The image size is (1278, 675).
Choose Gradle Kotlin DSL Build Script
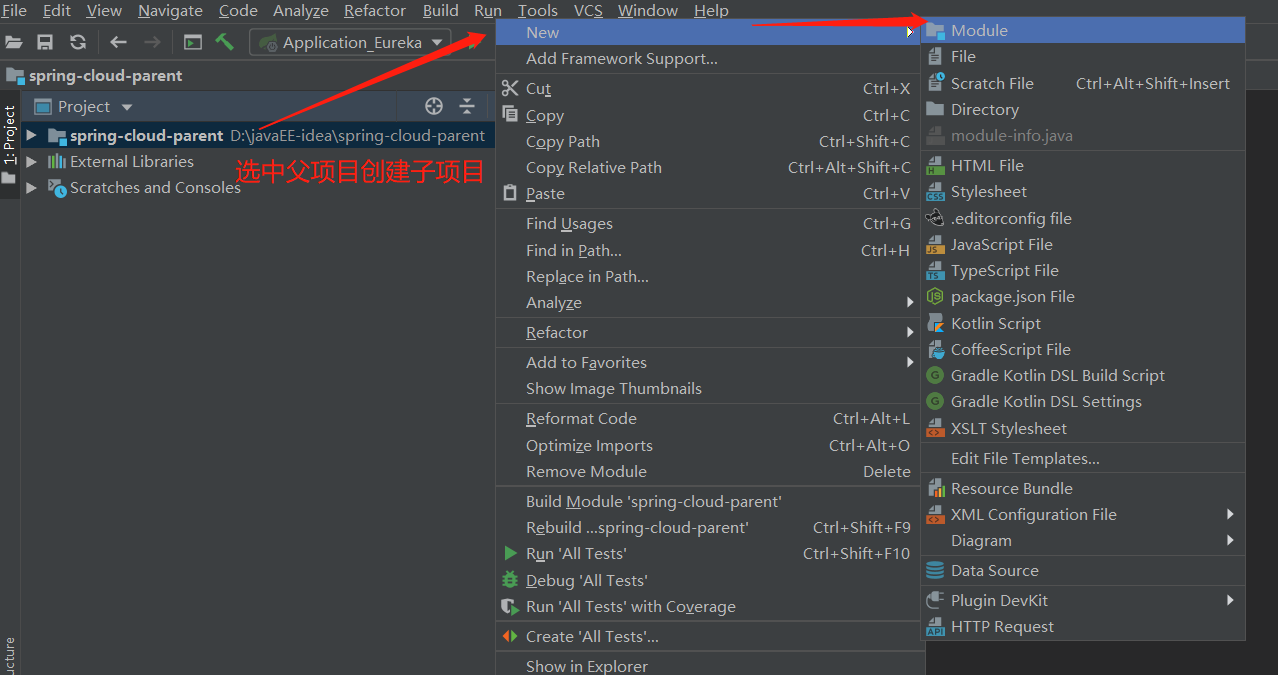coord(1083,376)
